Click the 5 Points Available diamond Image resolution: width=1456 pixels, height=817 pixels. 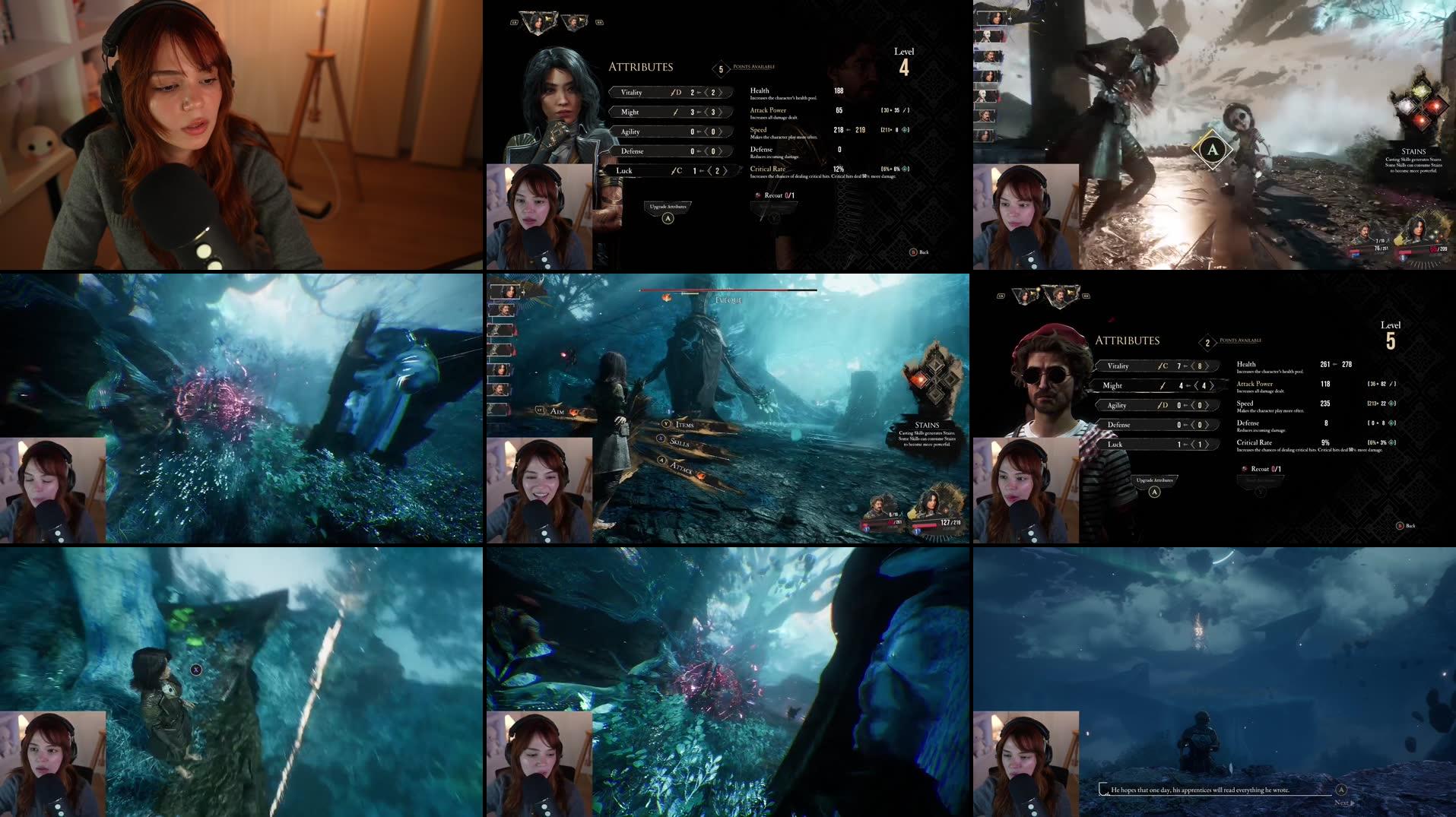(x=721, y=69)
